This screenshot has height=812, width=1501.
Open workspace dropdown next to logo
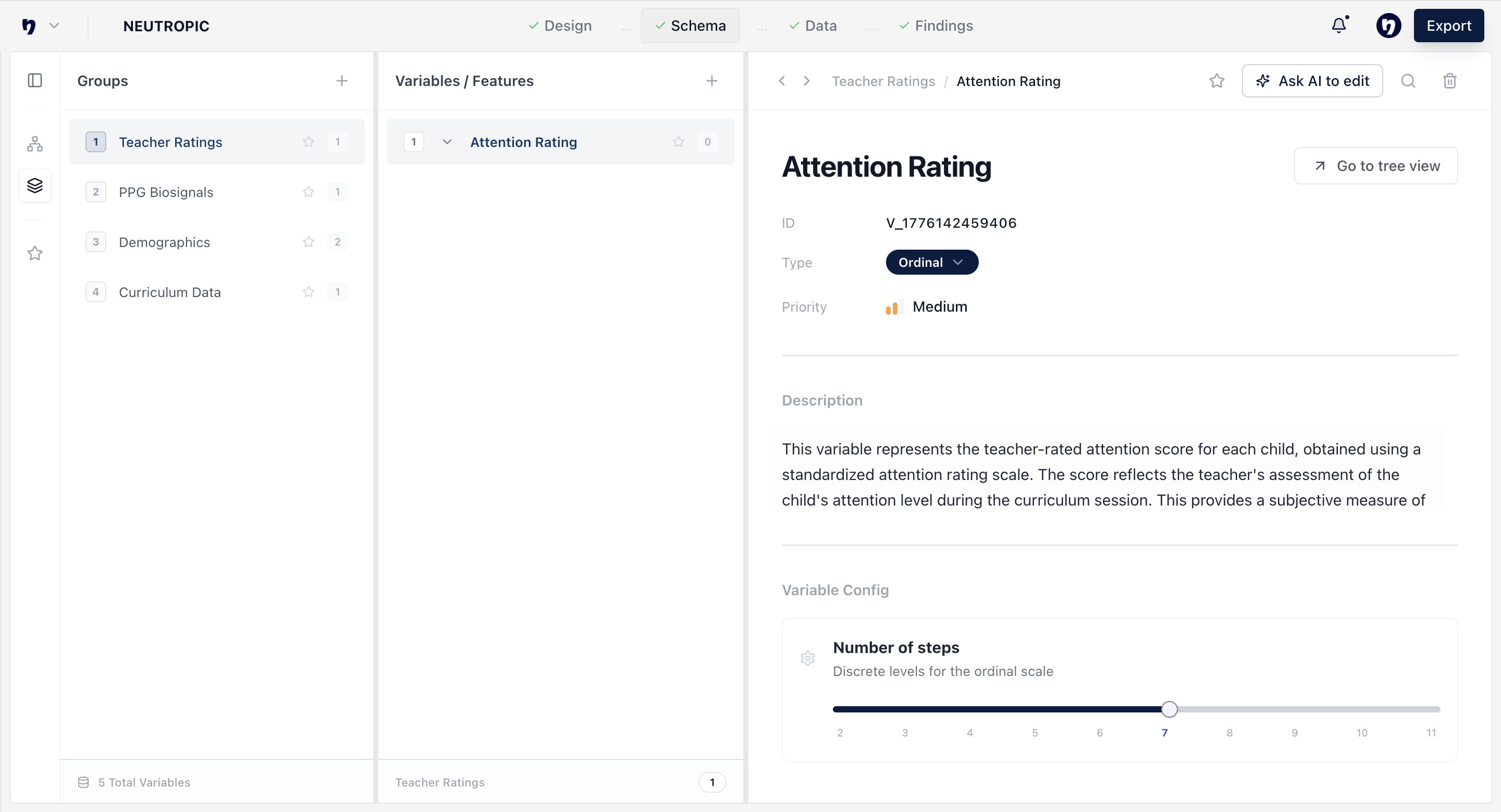54,26
